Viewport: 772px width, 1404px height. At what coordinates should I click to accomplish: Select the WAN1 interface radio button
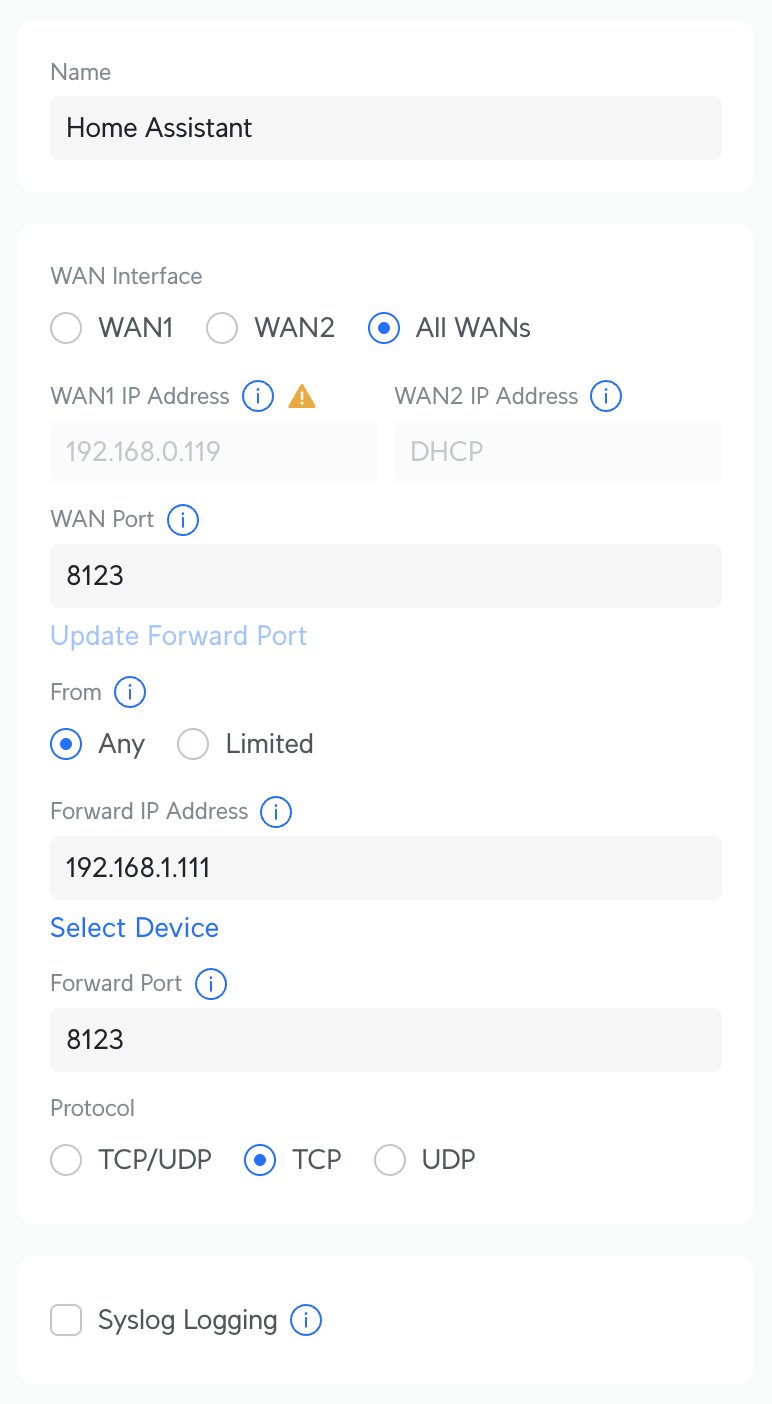click(66, 328)
